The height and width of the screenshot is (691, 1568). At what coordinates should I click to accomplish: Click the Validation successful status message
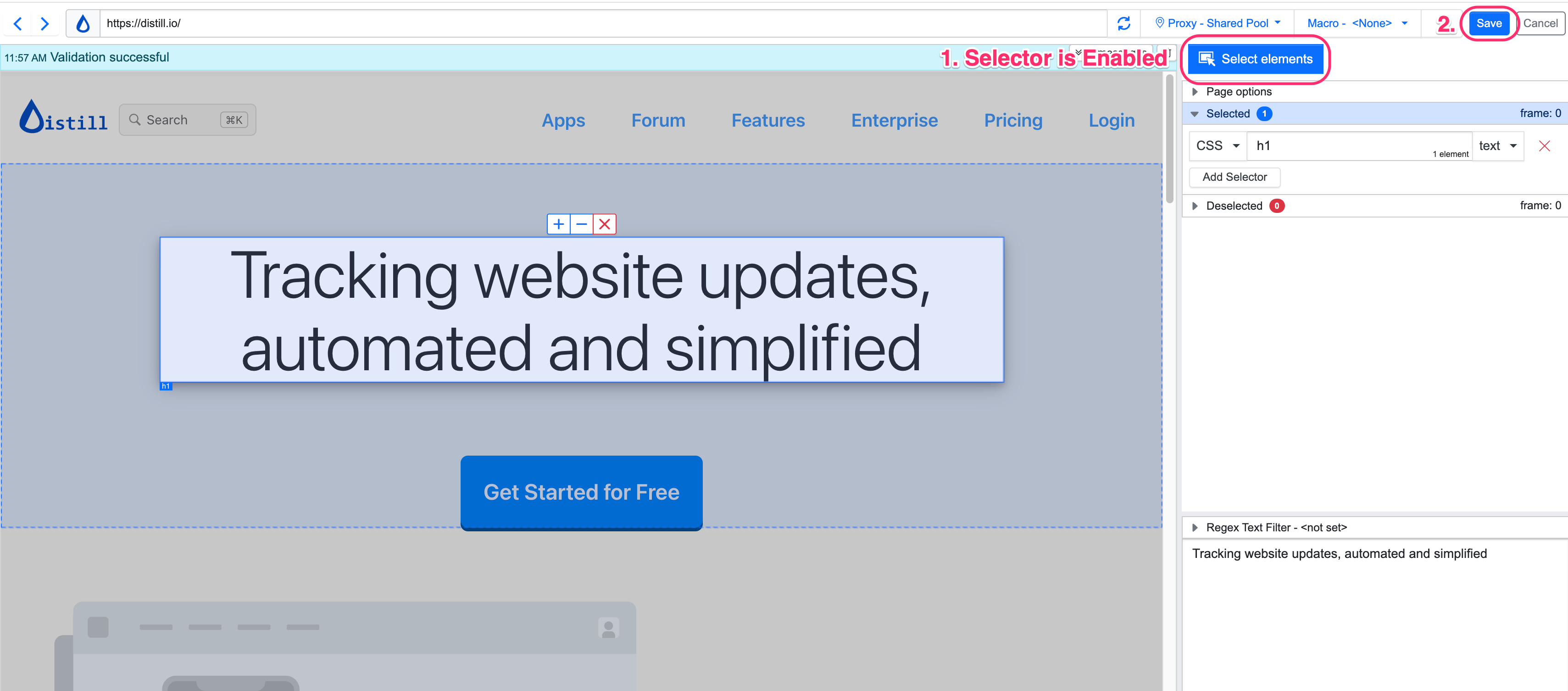pyautogui.click(x=110, y=57)
